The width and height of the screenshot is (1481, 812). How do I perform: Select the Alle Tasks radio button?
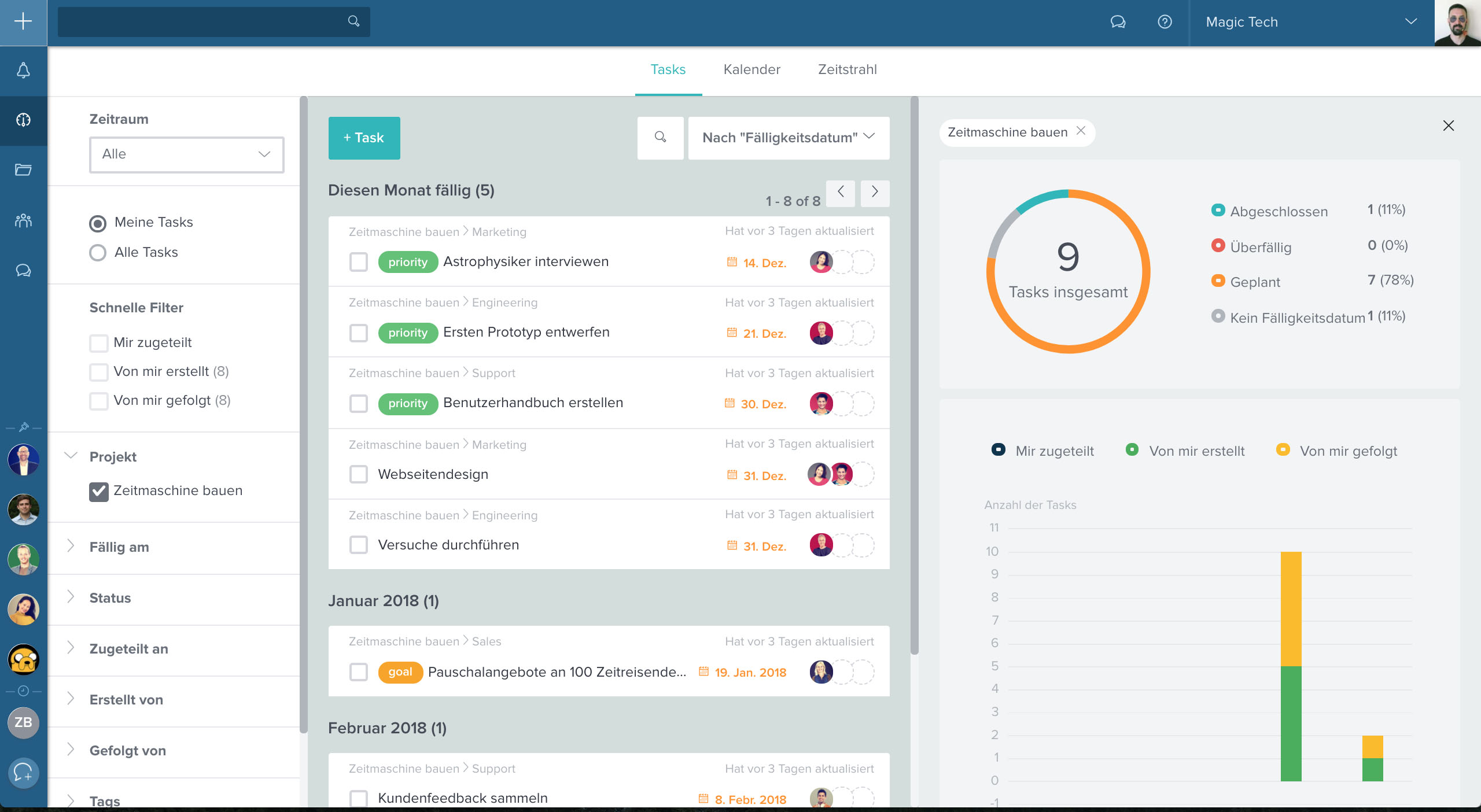[98, 253]
